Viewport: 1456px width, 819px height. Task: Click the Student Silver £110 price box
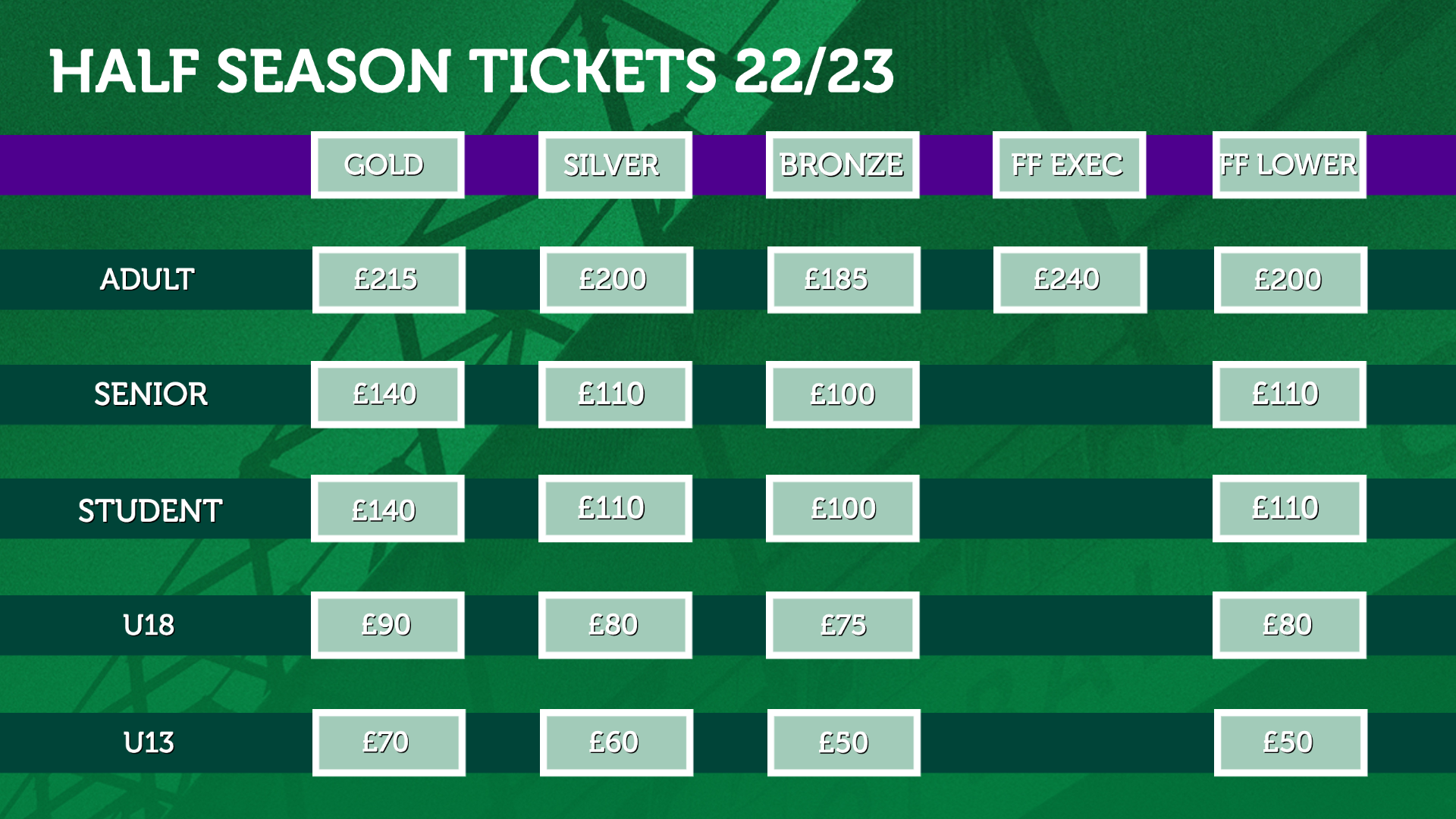pos(615,508)
